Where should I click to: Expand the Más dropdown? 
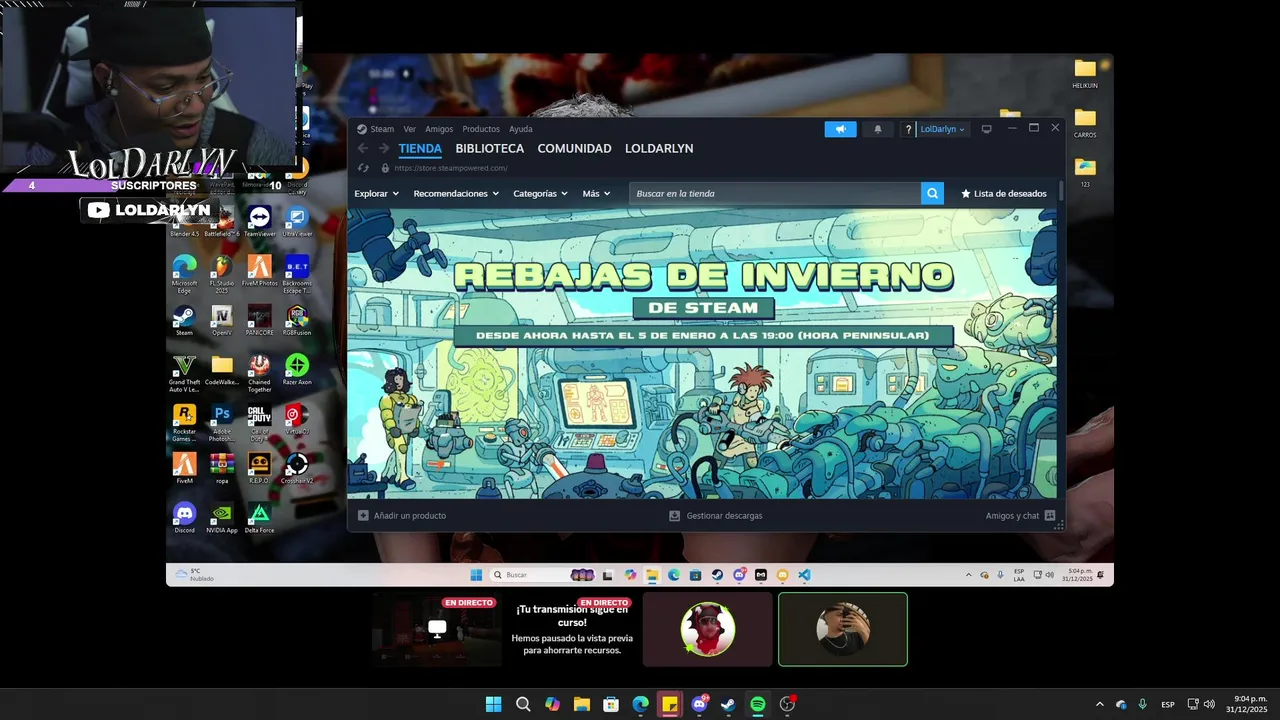pos(596,193)
